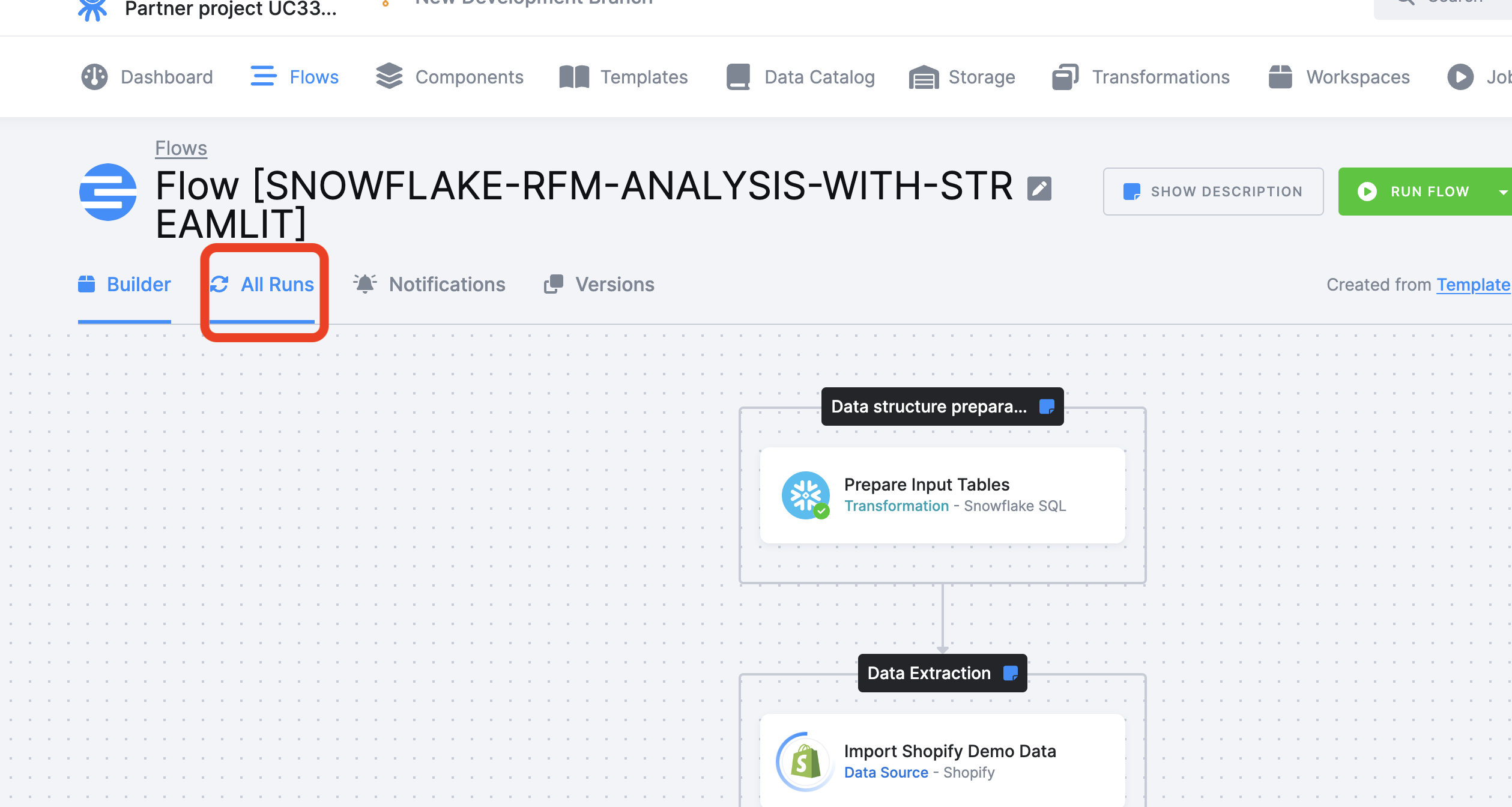The image size is (1512, 807).
Task: Click the All Runs refresh icon
Action: [219, 284]
